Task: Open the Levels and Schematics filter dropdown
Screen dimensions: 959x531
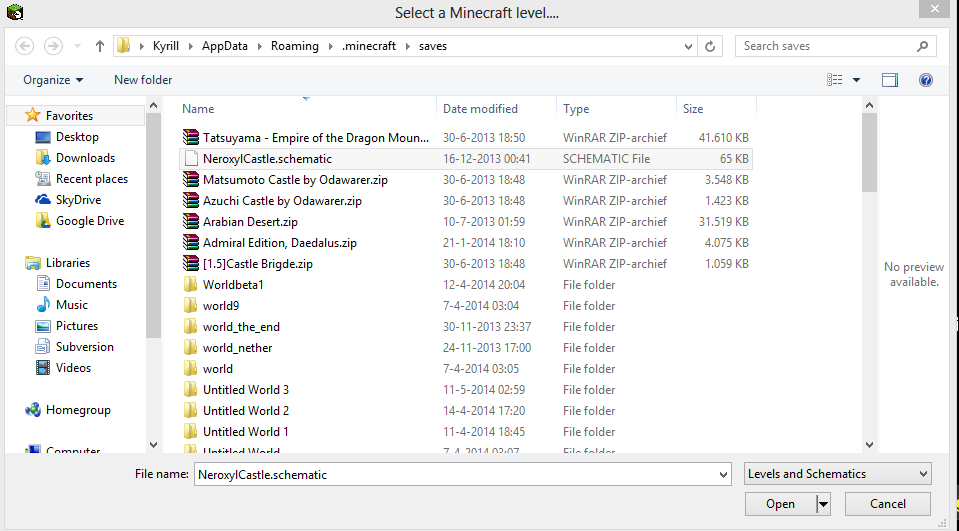Action: (838, 474)
